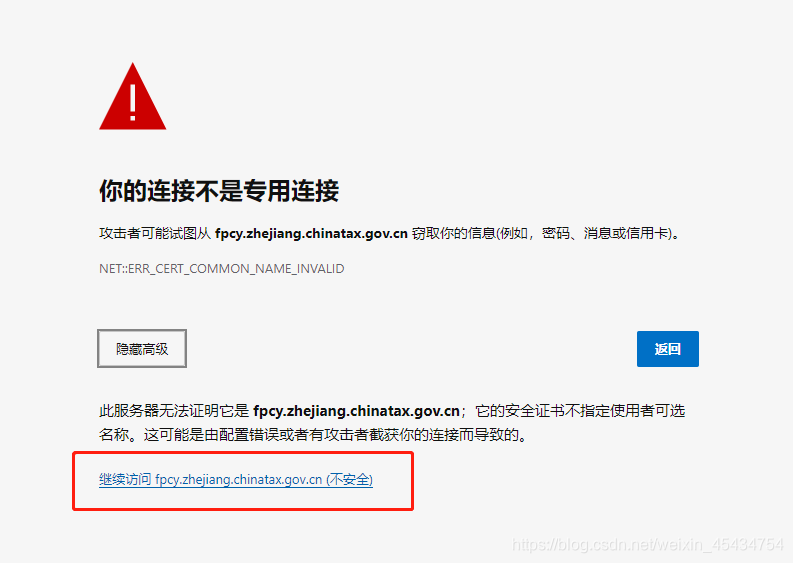The image size is (793, 563).
Task: Click the text 窃取你的信息
Action: click(454, 234)
